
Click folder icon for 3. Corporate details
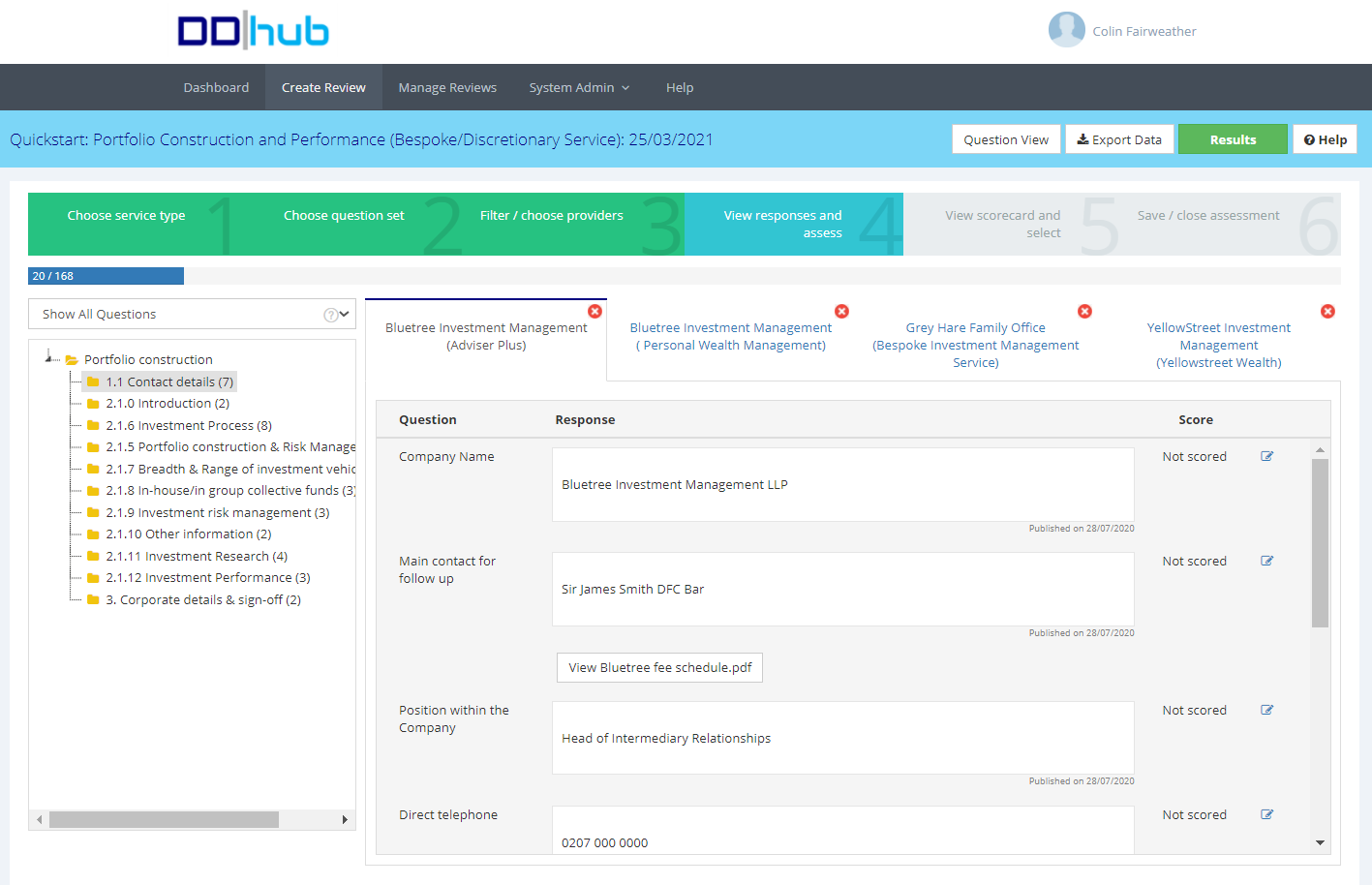coord(93,599)
